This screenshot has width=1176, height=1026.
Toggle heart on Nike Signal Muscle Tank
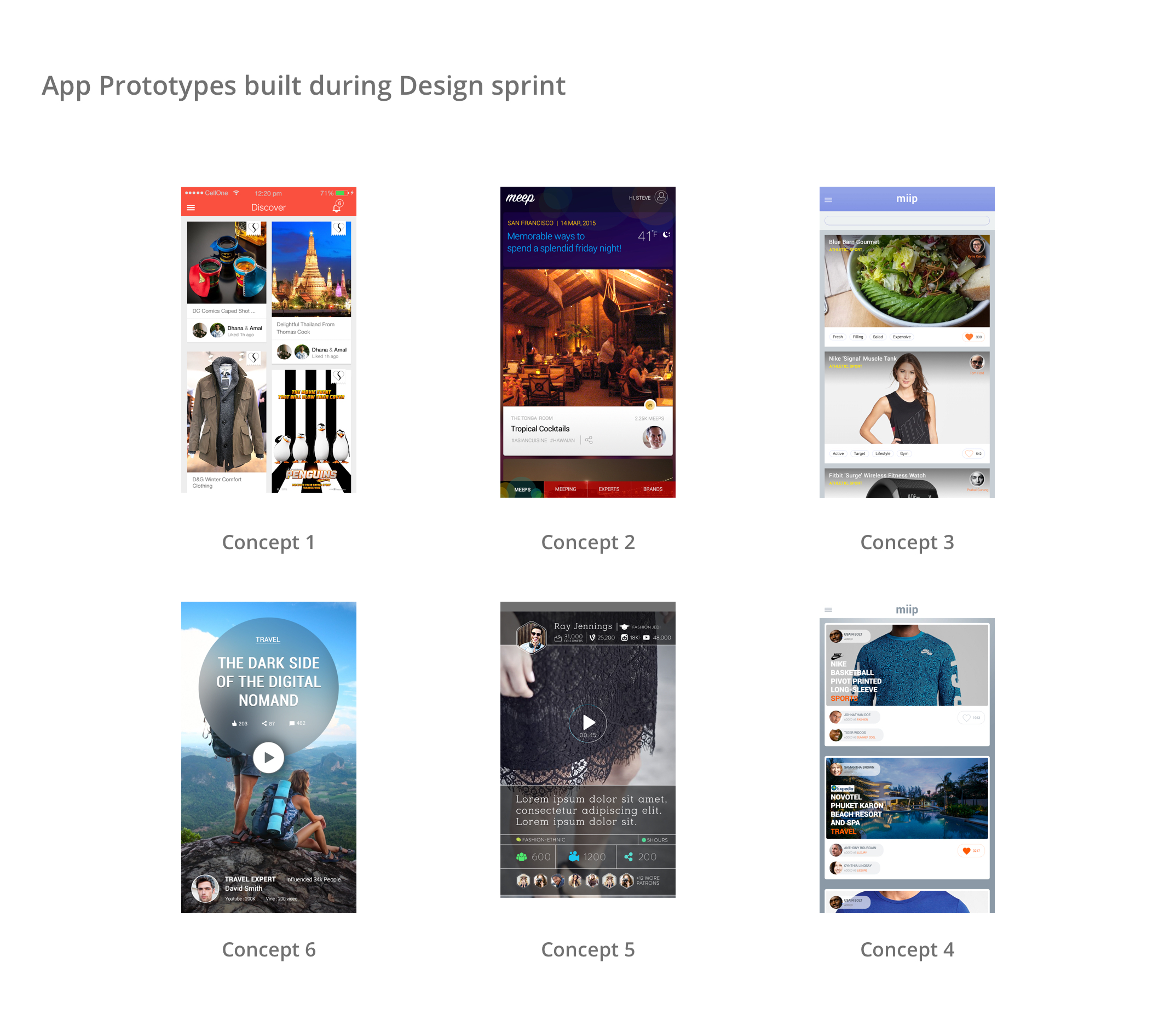[x=969, y=453]
